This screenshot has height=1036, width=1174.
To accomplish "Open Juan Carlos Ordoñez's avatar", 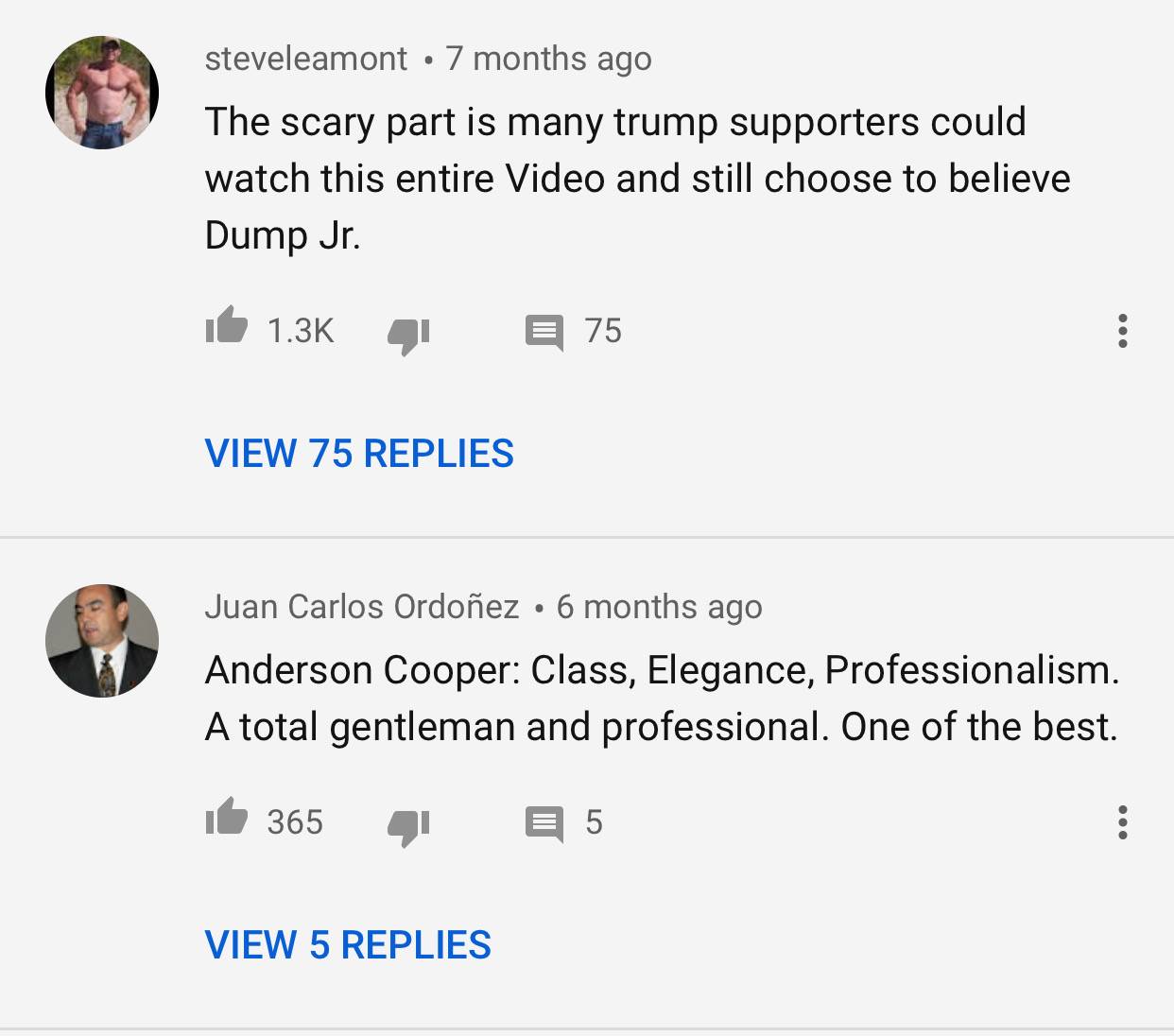I will click(102, 641).
